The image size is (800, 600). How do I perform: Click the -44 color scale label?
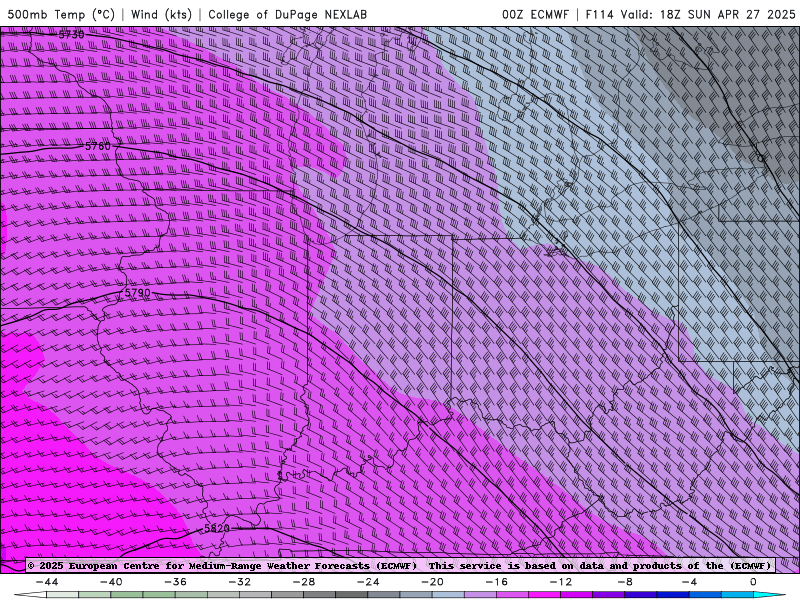(x=47, y=582)
